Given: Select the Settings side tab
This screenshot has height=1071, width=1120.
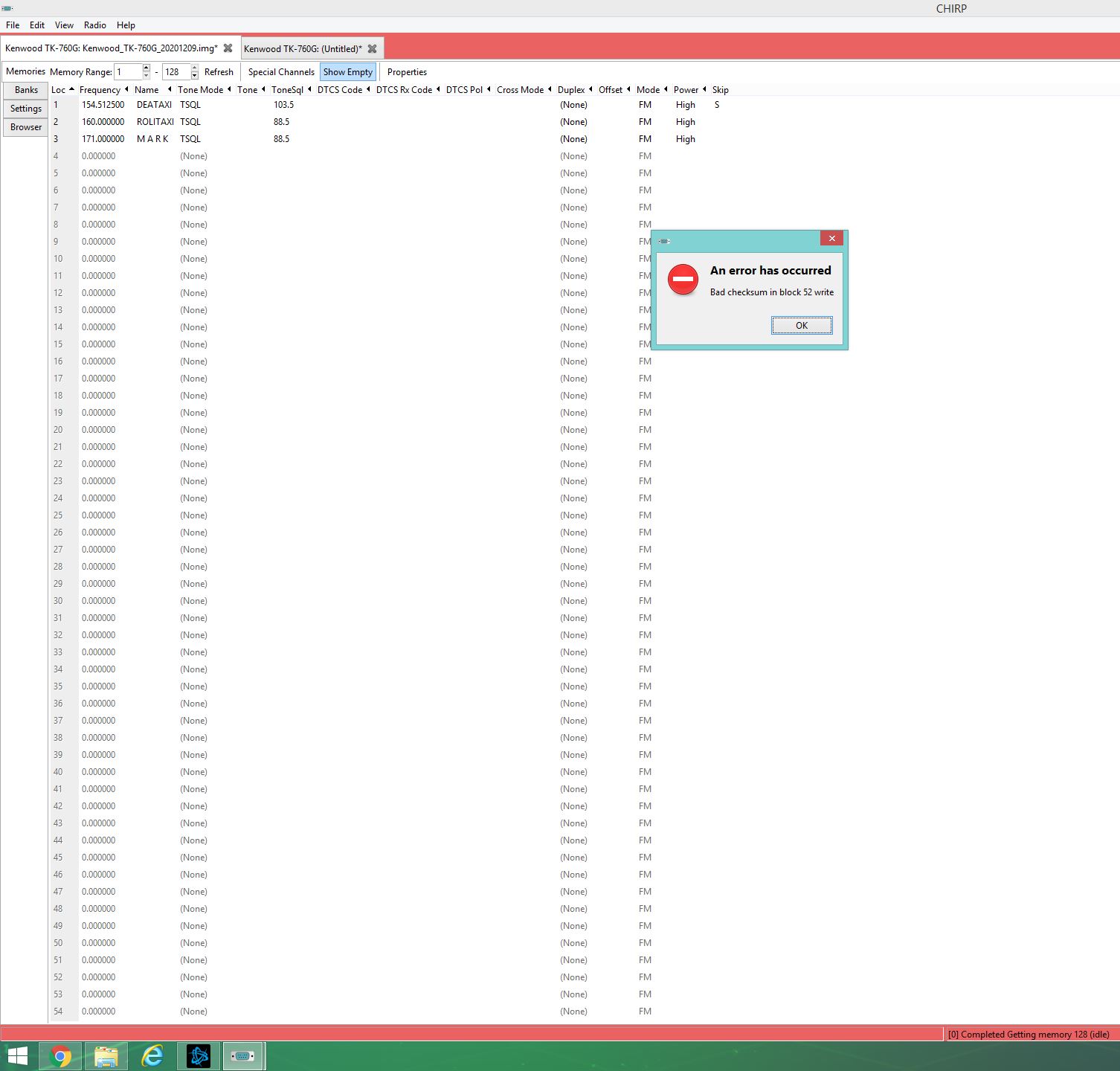Looking at the screenshot, I should point(26,109).
